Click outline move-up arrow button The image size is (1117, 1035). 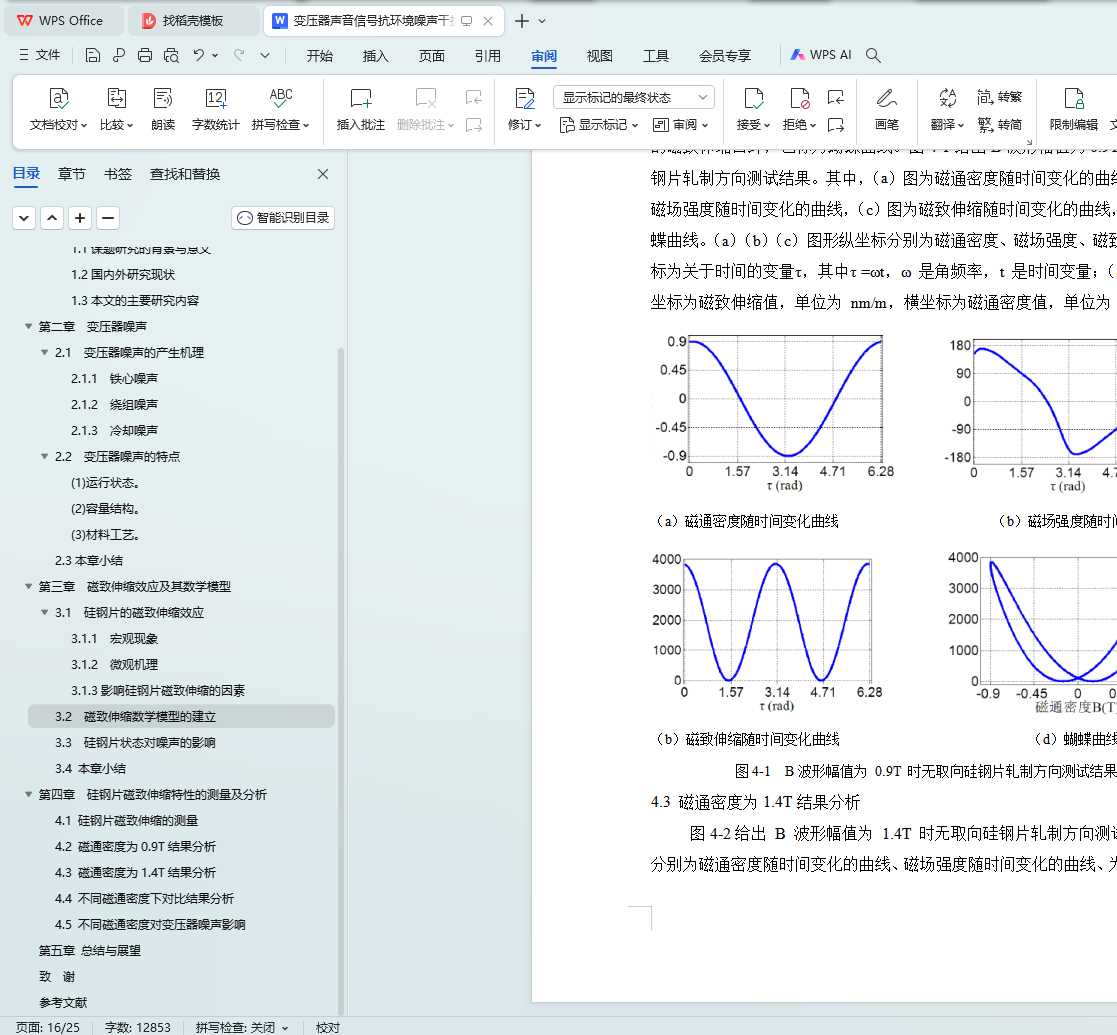tap(52, 218)
